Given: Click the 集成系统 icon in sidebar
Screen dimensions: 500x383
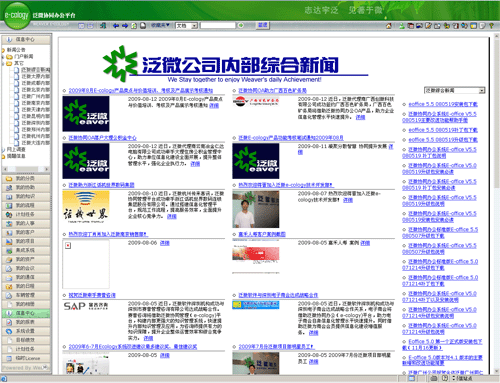Looking at the screenshot, I should [9, 250].
